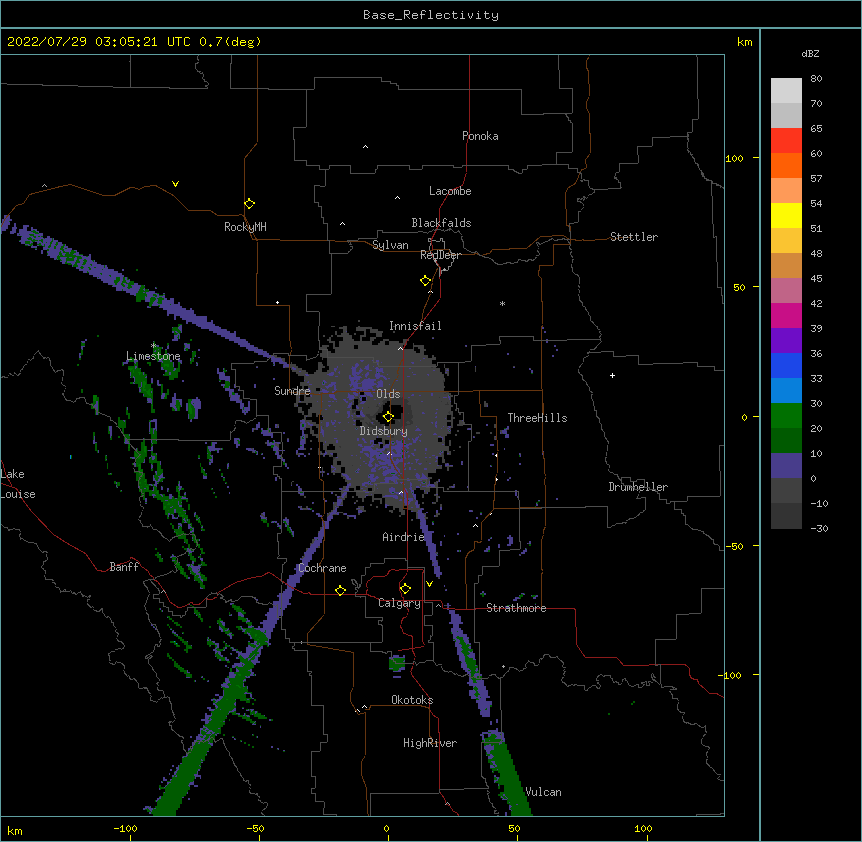Click the km unit label at top right
Image resolution: width=862 pixels, height=842 pixels.
point(745,42)
